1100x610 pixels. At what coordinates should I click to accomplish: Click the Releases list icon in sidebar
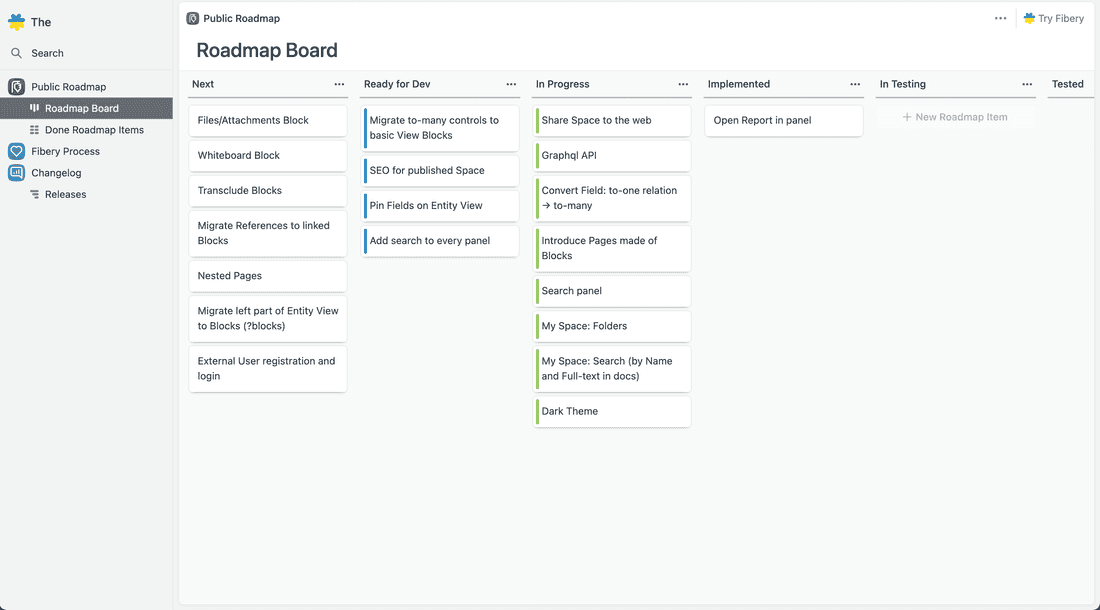pos(32,194)
